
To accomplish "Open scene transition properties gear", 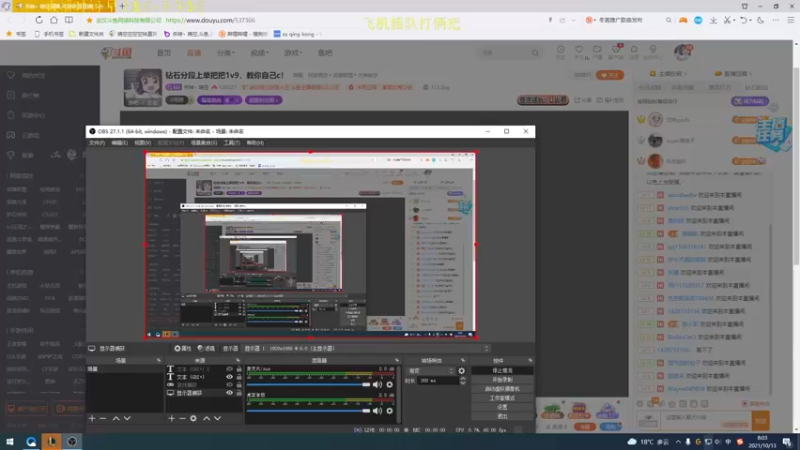I will (462, 371).
